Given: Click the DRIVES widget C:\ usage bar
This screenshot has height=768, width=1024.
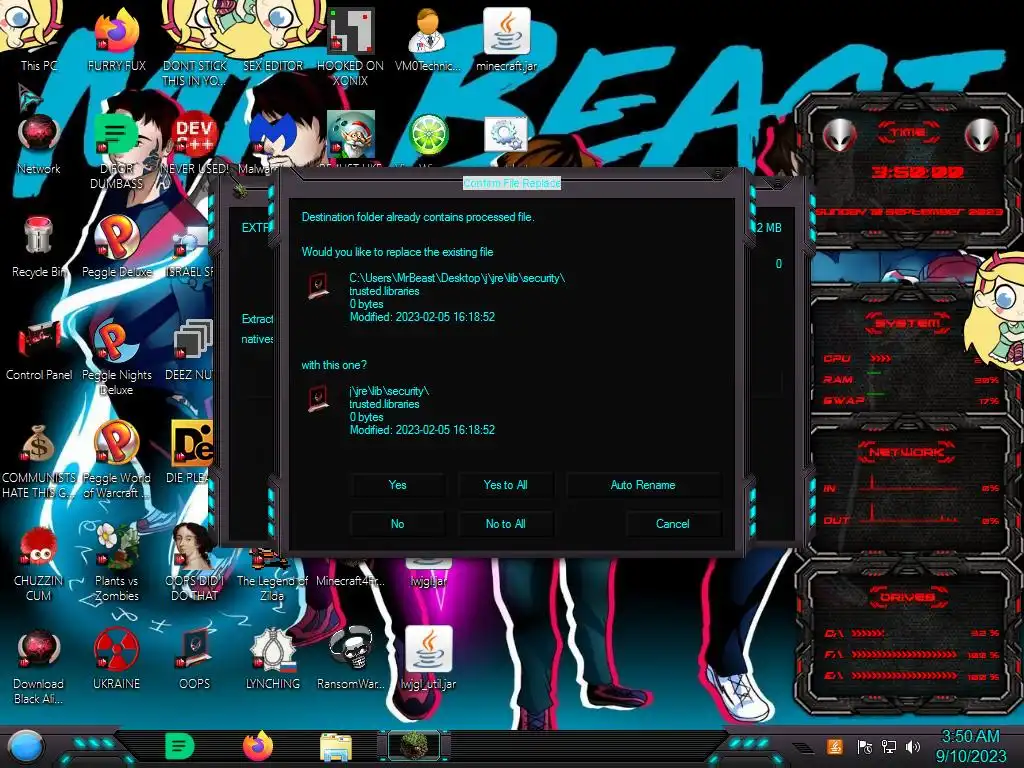Looking at the screenshot, I should click(x=868, y=633).
